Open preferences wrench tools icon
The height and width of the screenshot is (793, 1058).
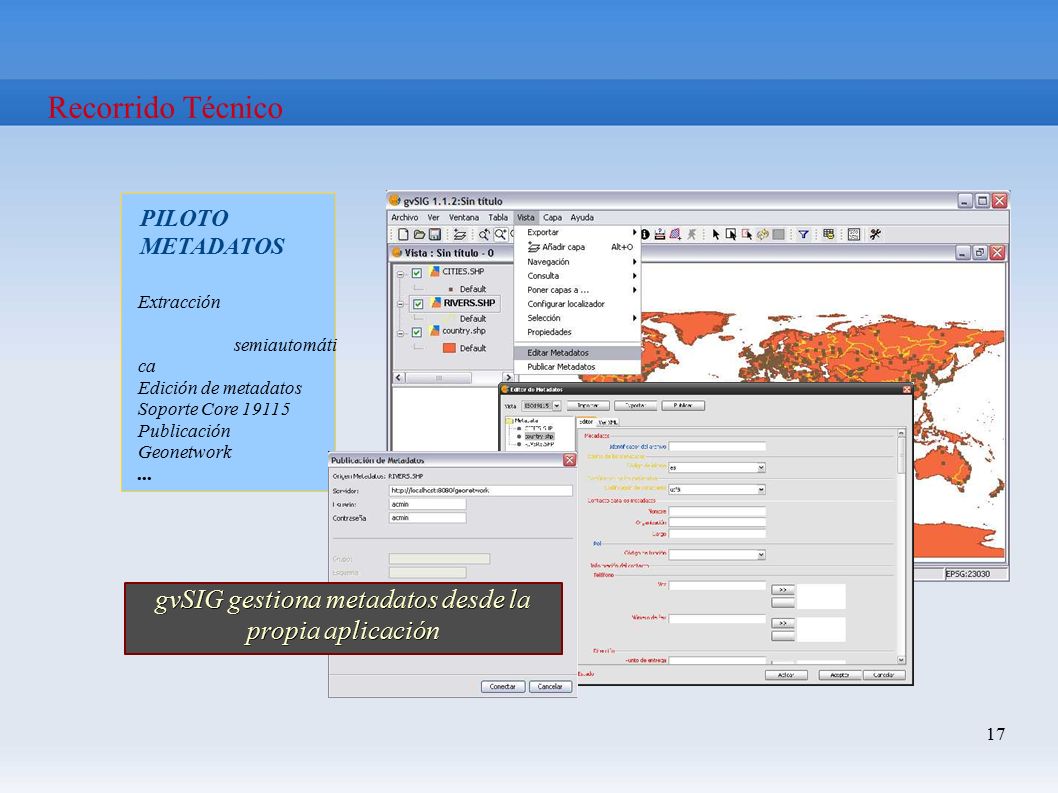pos(876,234)
